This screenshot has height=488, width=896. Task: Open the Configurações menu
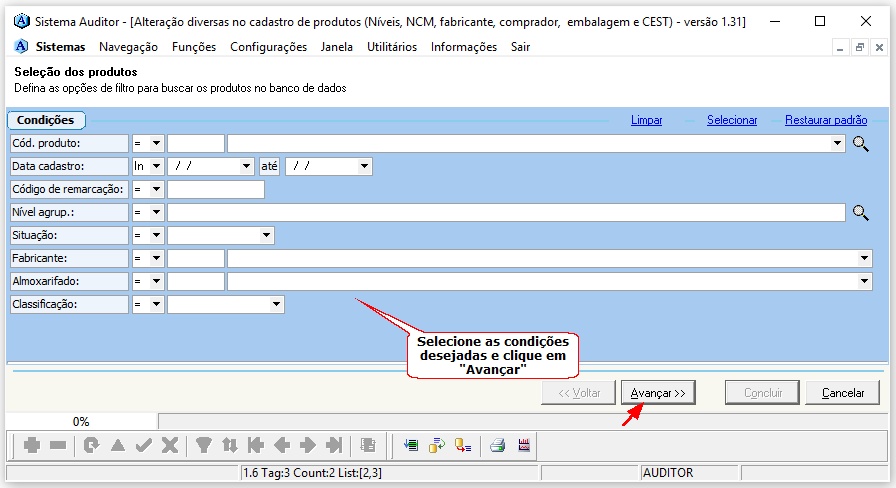268,47
